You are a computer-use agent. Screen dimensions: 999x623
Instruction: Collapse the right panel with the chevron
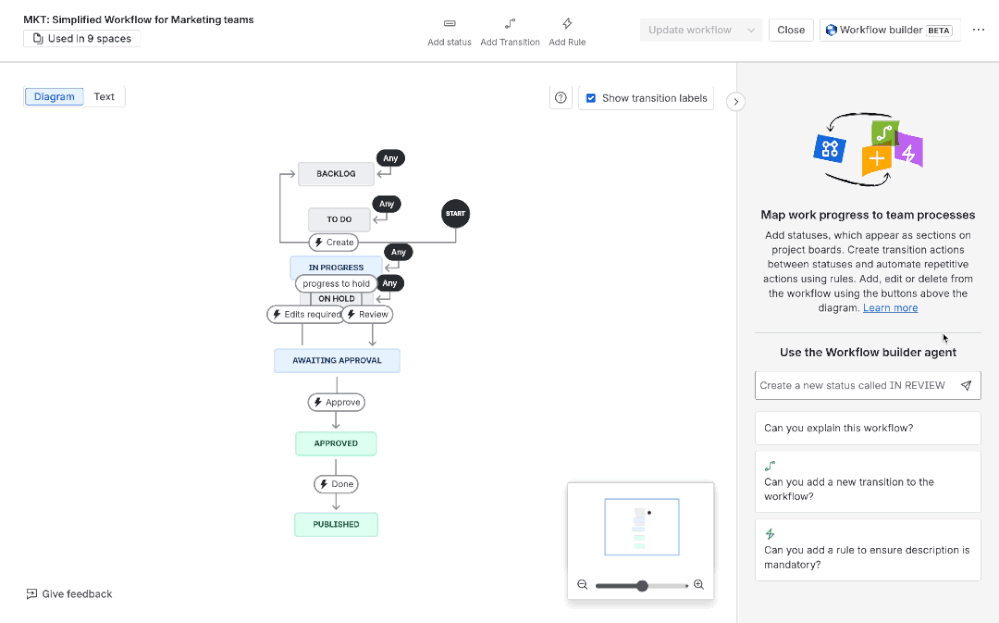point(736,101)
